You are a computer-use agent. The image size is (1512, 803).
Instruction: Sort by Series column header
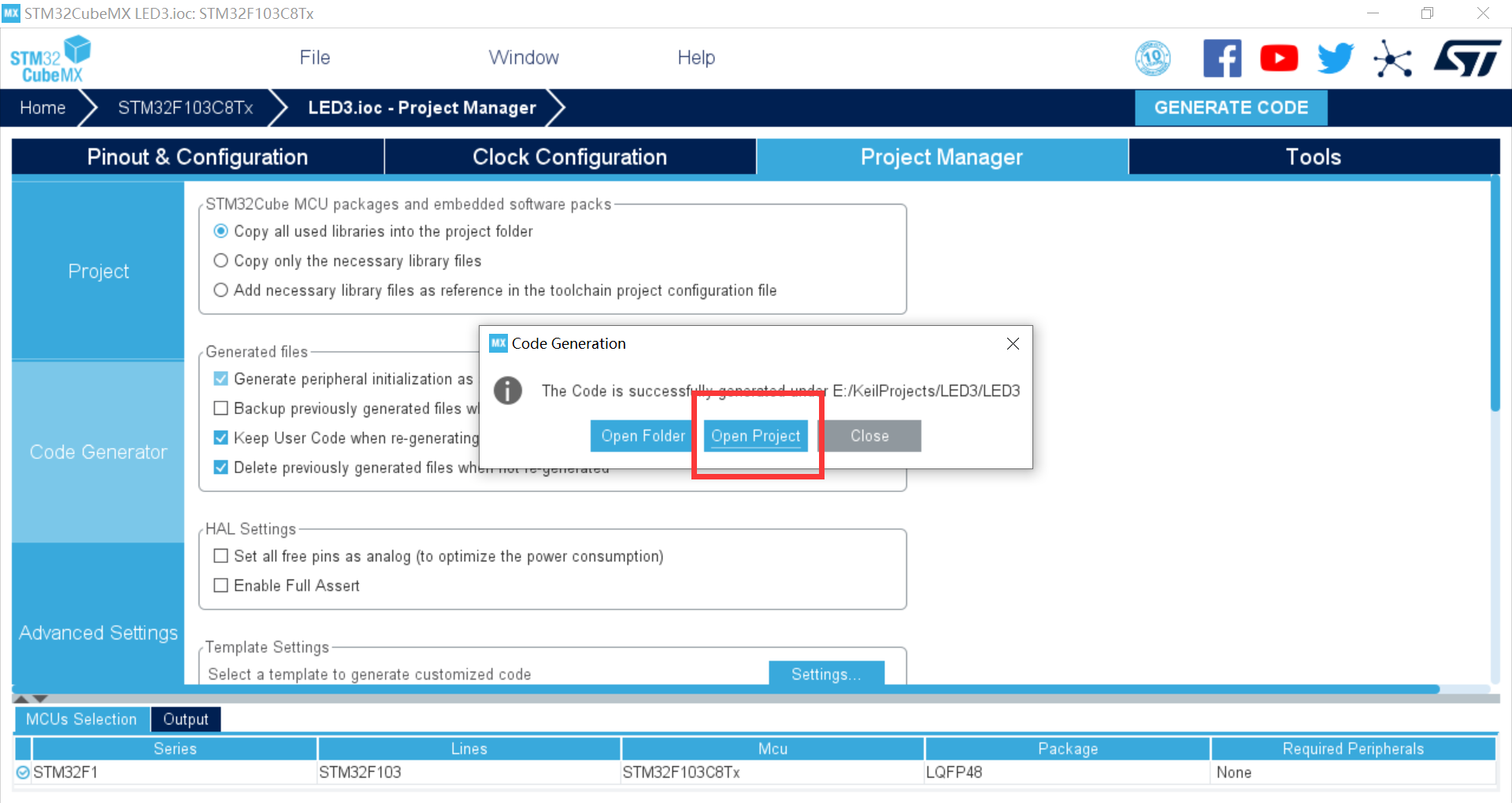click(175, 749)
